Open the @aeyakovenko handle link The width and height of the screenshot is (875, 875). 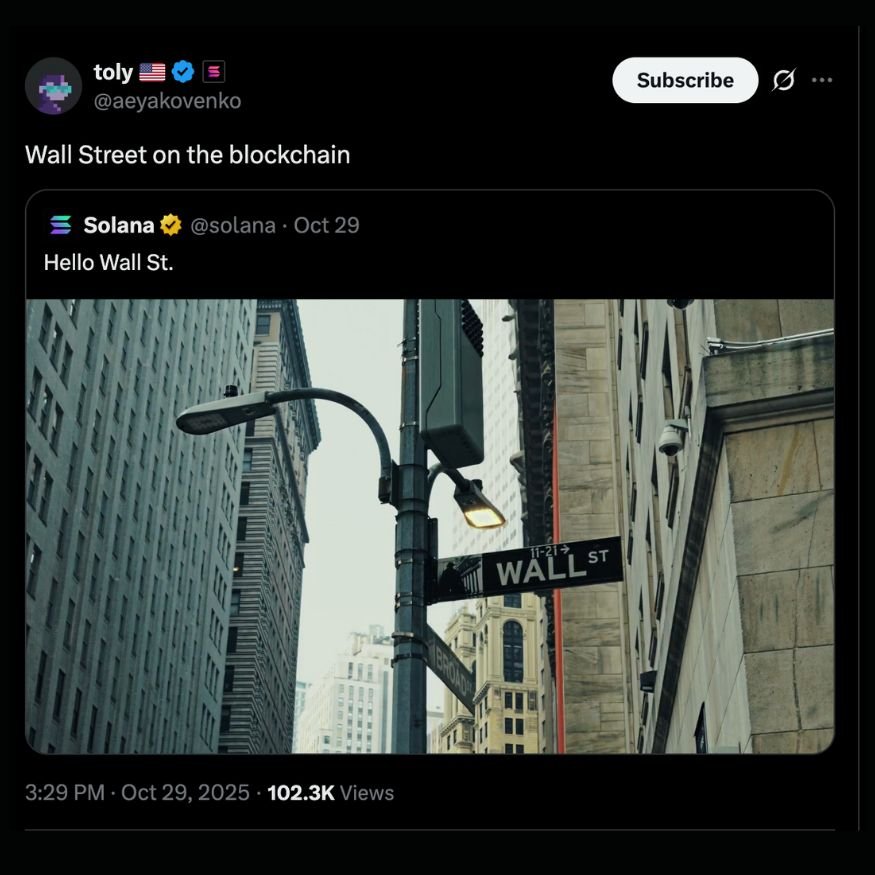pyautogui.click(x=167, y=101)
